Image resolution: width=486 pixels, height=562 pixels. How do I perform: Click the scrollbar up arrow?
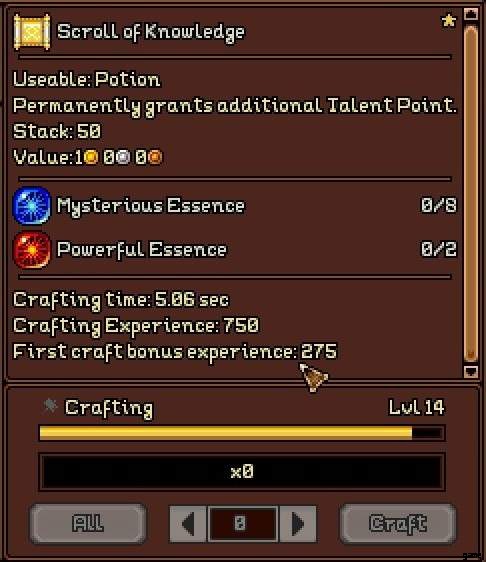tap(471, 14)
